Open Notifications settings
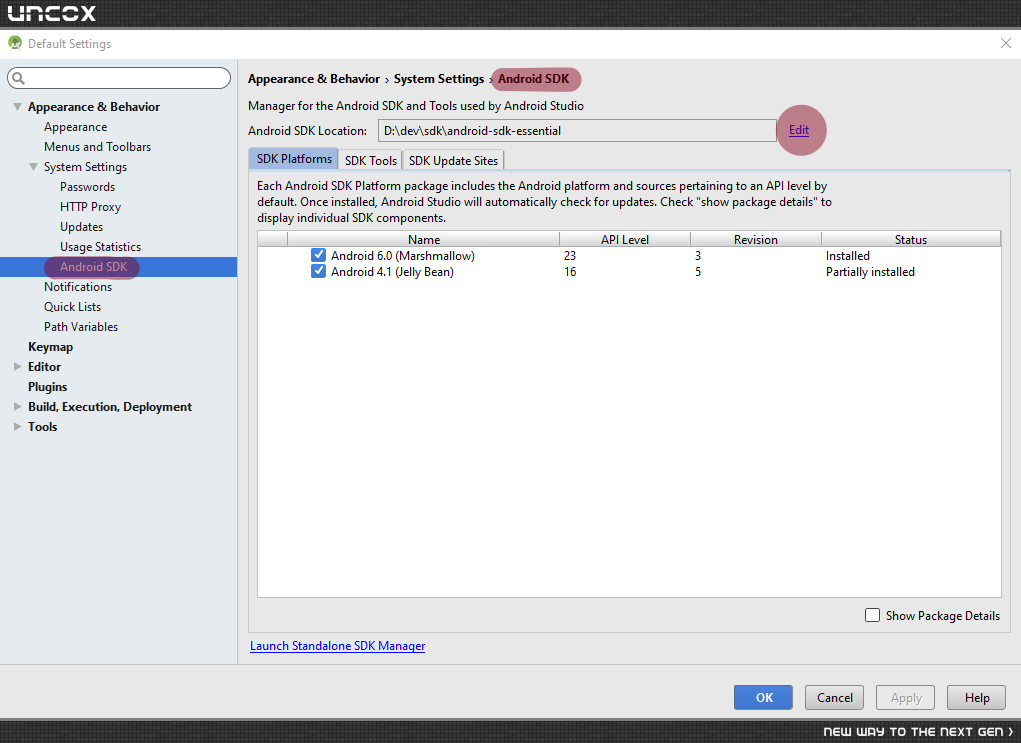1021x743 pixels. point(78,287)
